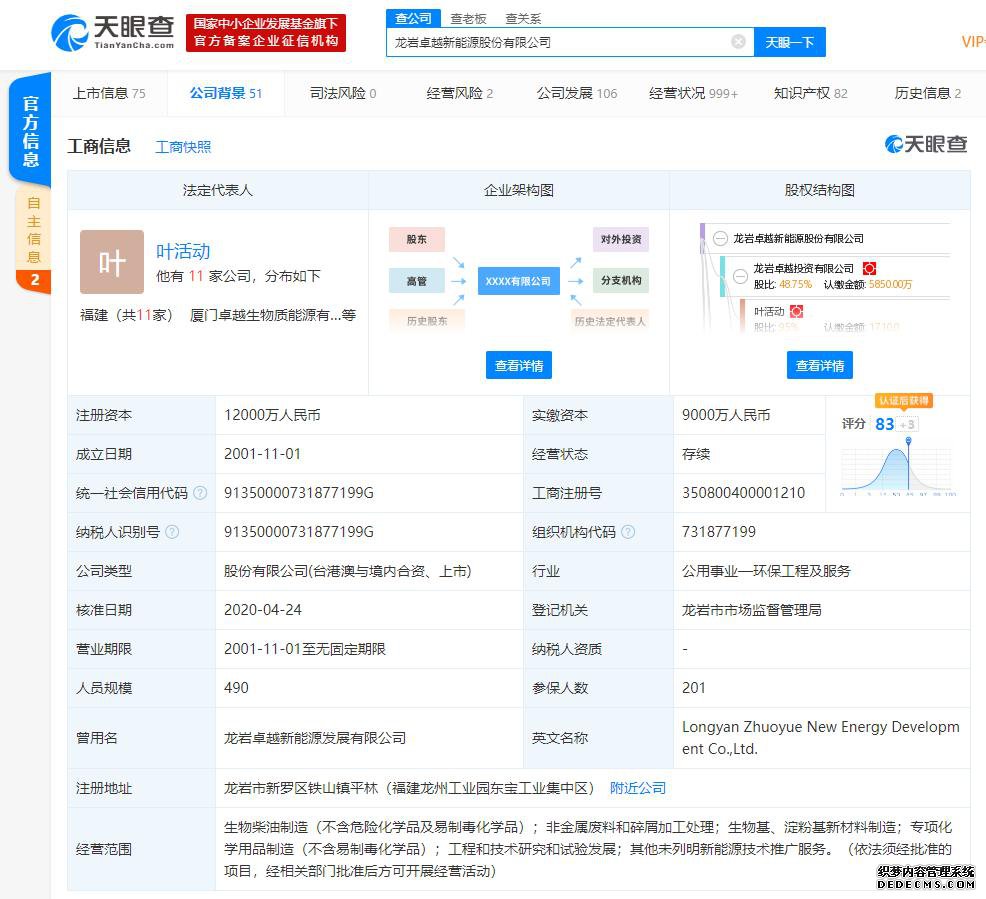Clear the search box with the X icon
The height and width of the screenshot is (899, 986).
point(739,41)
